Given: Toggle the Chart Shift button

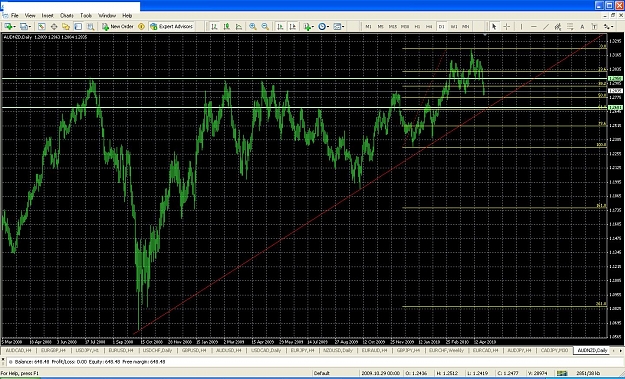Looking at the screenshot, I should 293,26.
